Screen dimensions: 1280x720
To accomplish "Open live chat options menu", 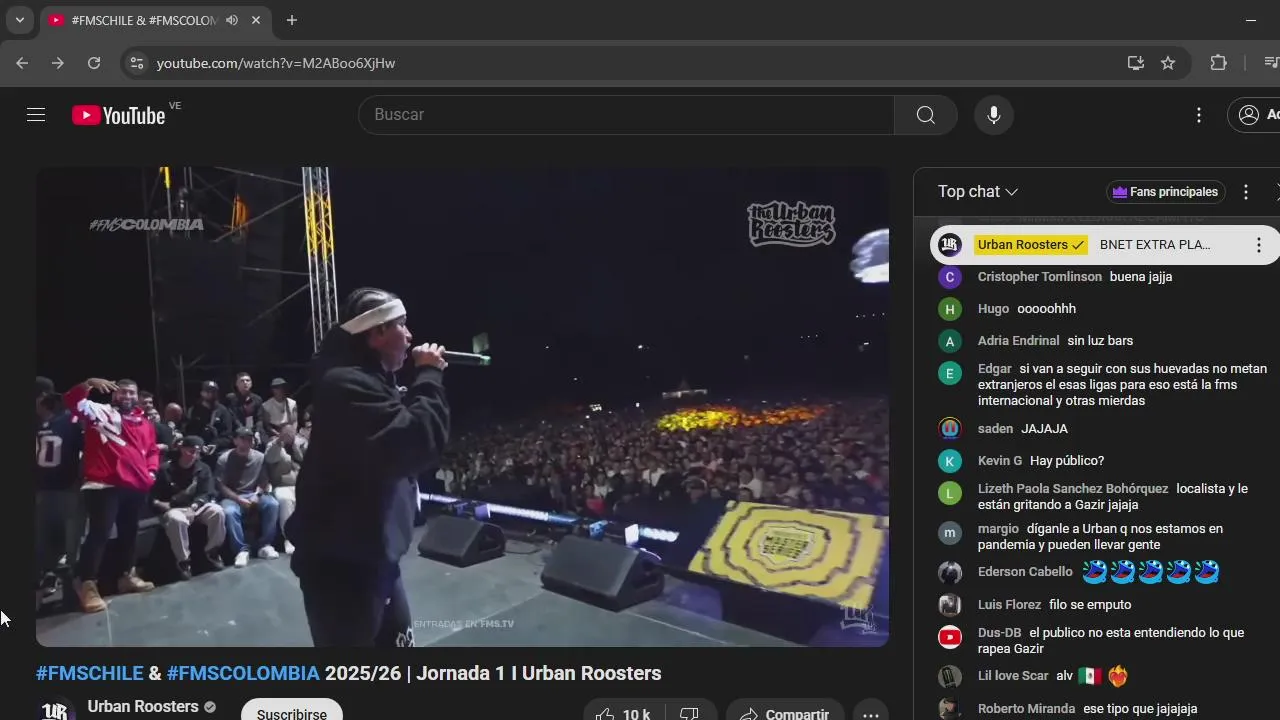I will pos(1246,192).
